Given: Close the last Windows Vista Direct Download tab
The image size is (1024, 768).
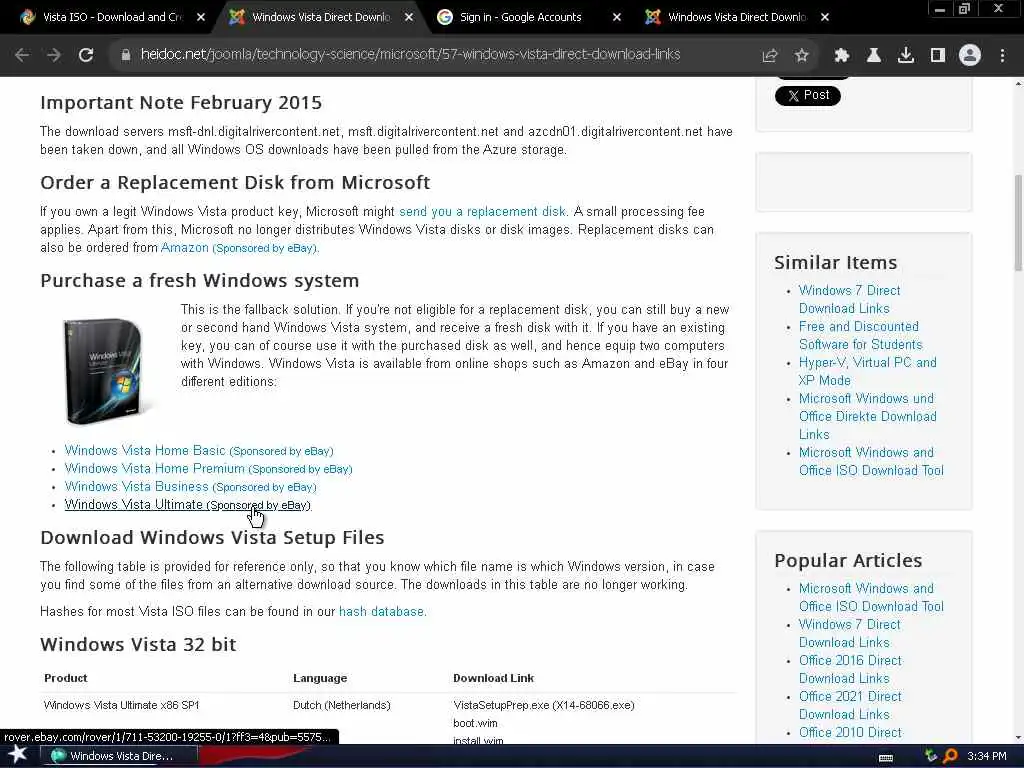Looking at the screenshot, I should [825, 17].
